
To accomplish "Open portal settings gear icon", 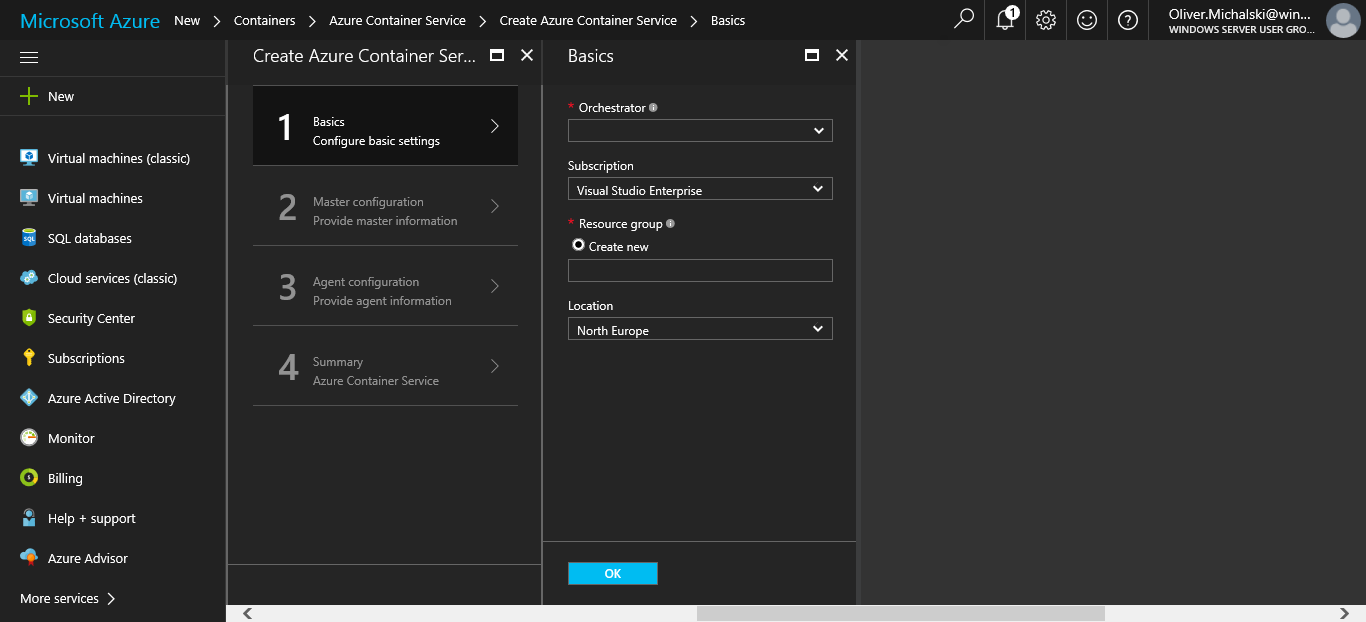I will (1046, 20).
